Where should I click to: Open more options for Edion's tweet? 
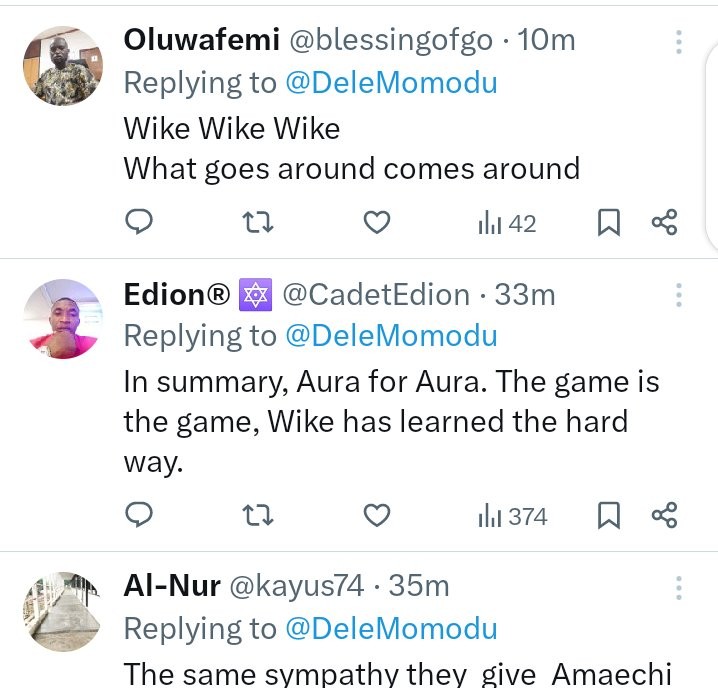click(679, 295)
